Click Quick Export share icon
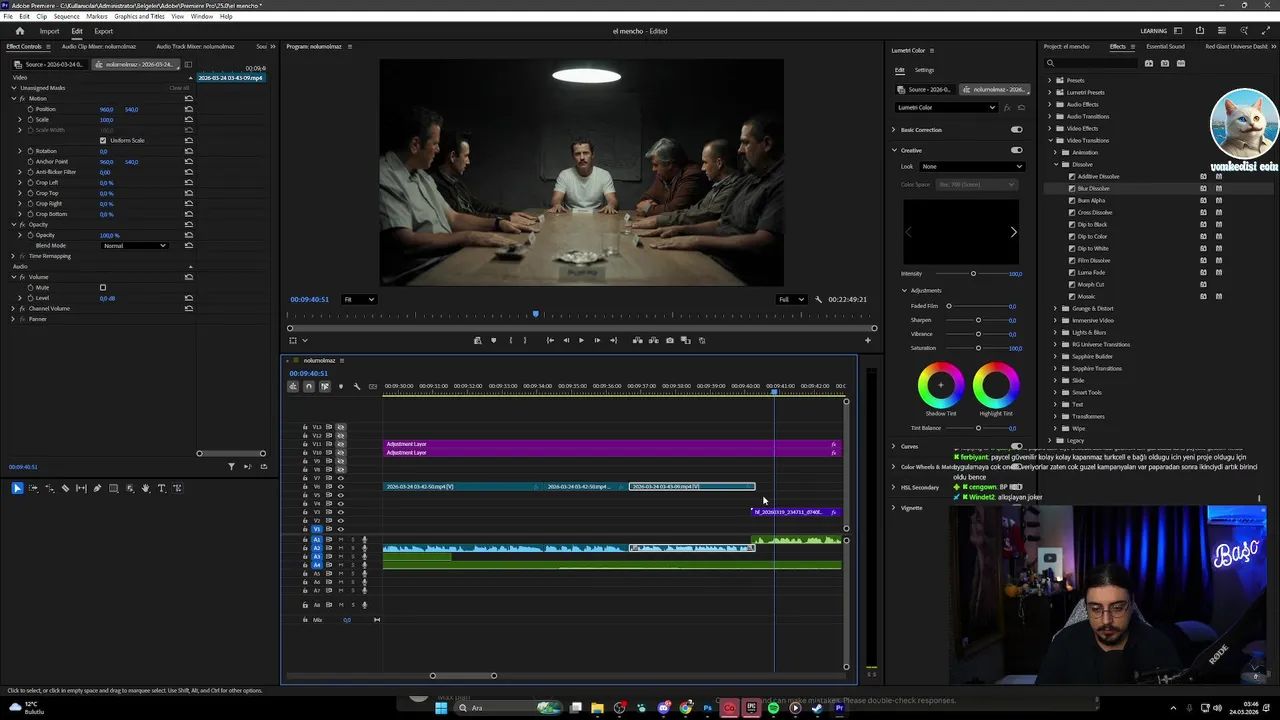This screenshot has width=1280, height=720. 1200,31
